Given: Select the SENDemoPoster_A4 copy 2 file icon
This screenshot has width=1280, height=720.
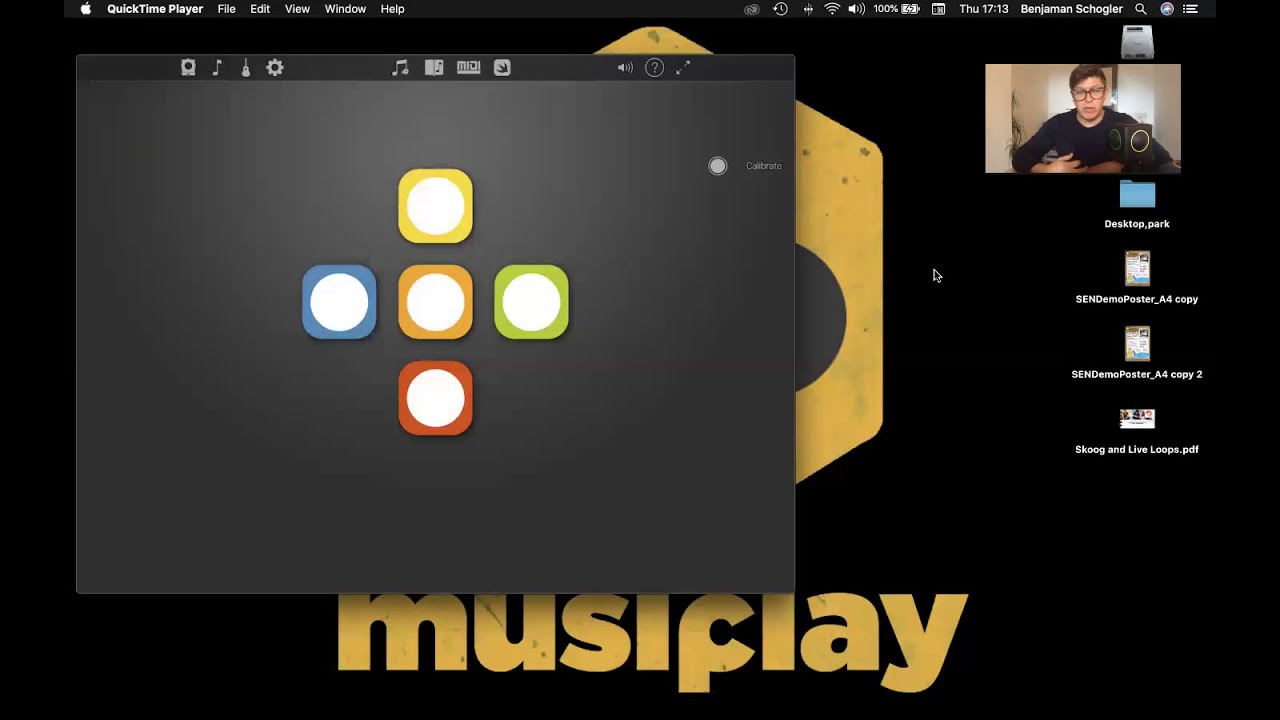Looking at the screenshot, I should [x=1137, y=343].
